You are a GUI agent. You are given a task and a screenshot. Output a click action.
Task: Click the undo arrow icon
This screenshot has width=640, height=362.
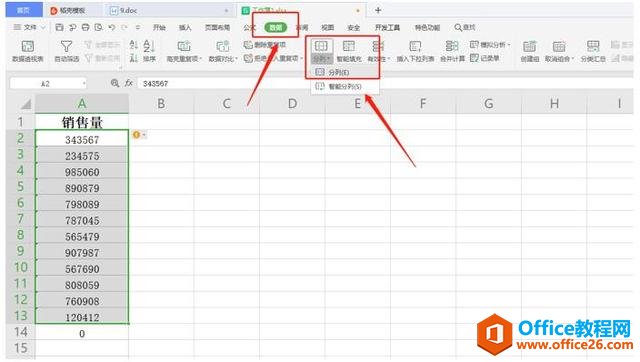(x=111, y=27)
